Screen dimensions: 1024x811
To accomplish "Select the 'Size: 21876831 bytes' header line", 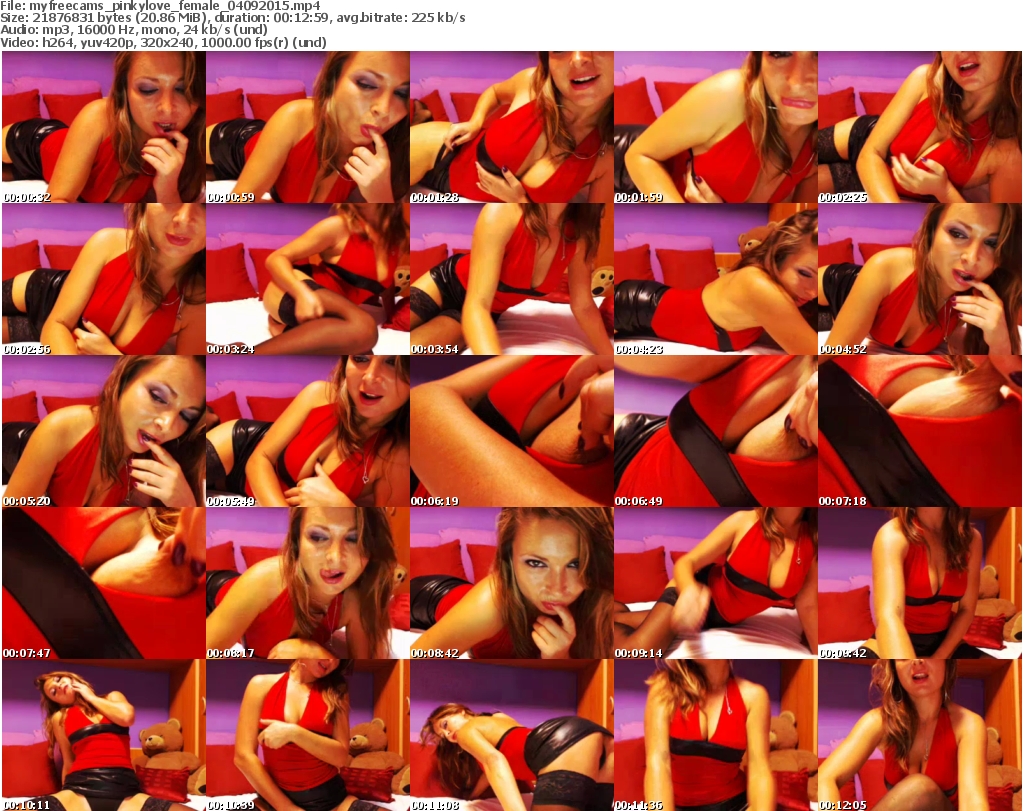I will [232, 18].
